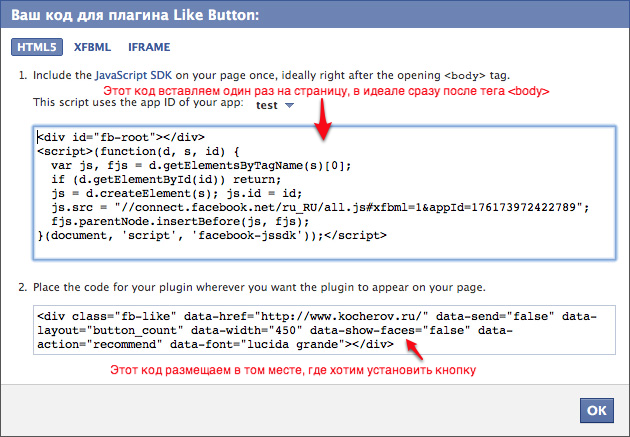Confirm the dialog with the OK button

tap(597, 410)
